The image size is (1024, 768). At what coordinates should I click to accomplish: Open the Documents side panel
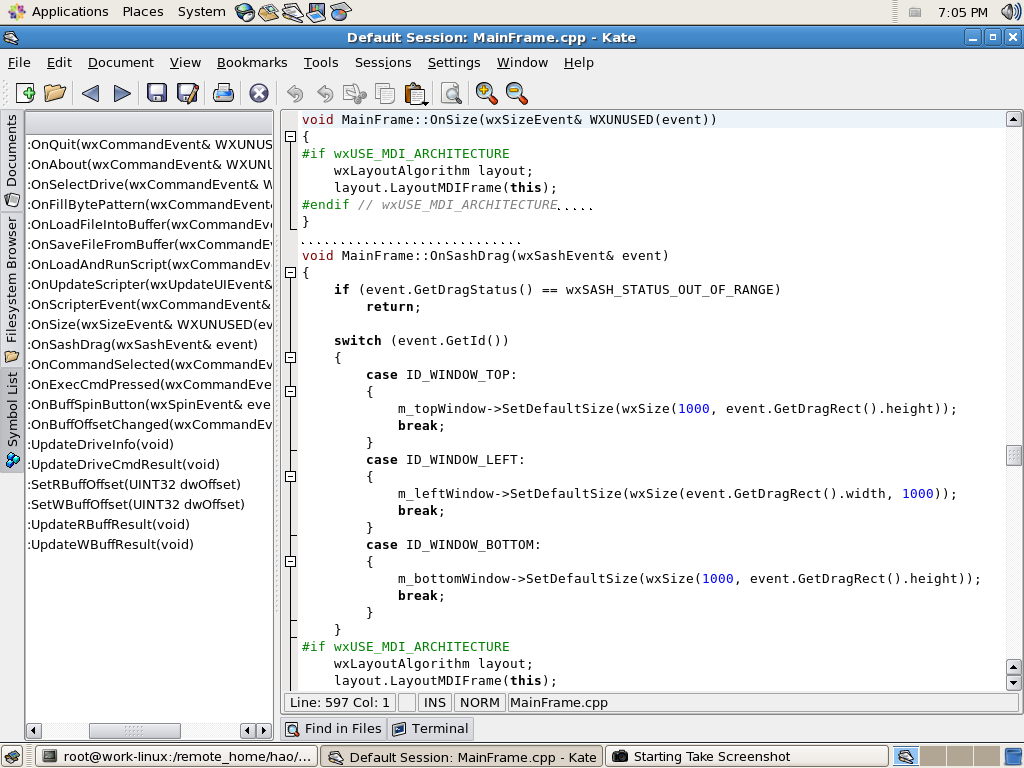12,160
